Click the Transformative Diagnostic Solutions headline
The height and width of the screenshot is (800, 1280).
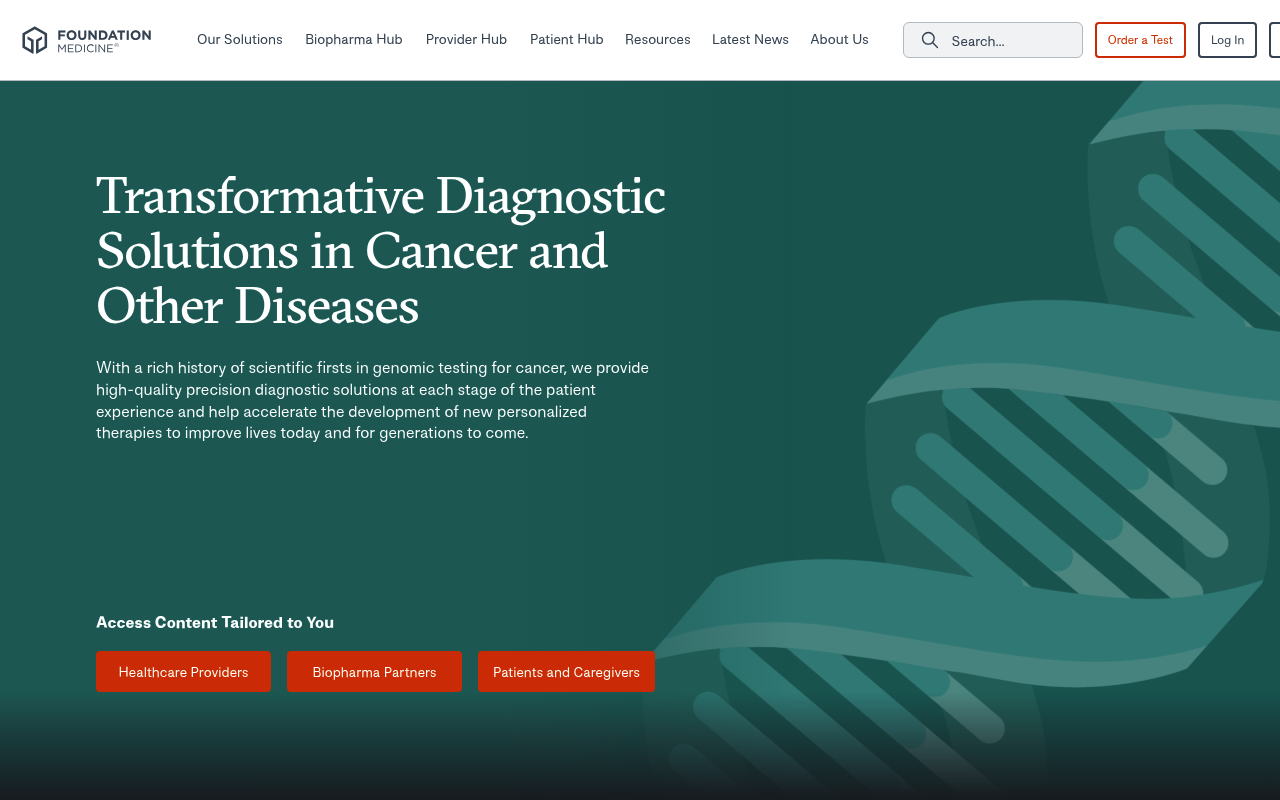(381, 251)
